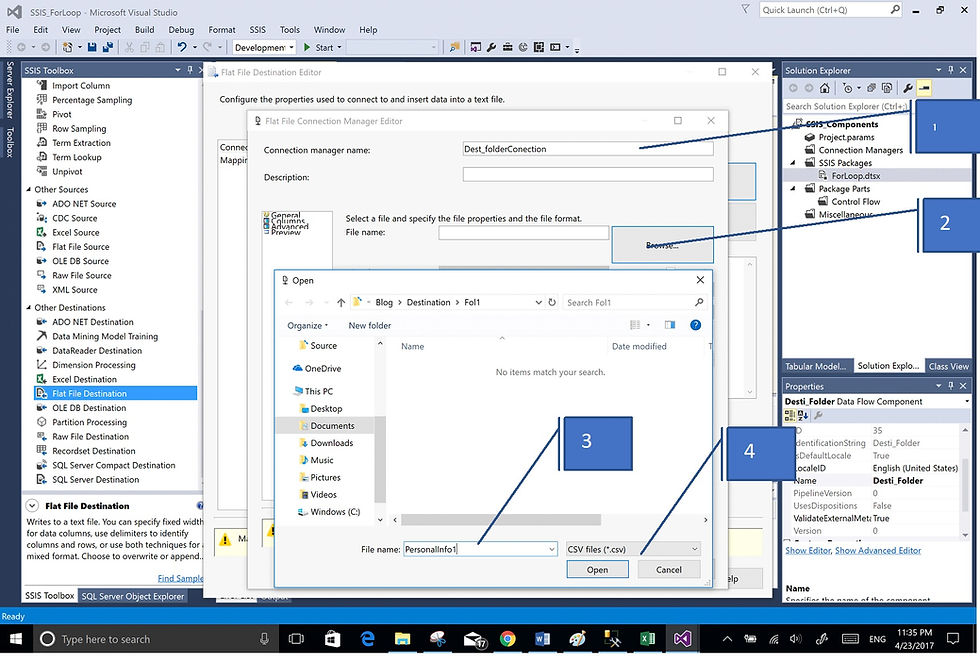Click the Undo arrow in the toolbar

pos(182,47)
